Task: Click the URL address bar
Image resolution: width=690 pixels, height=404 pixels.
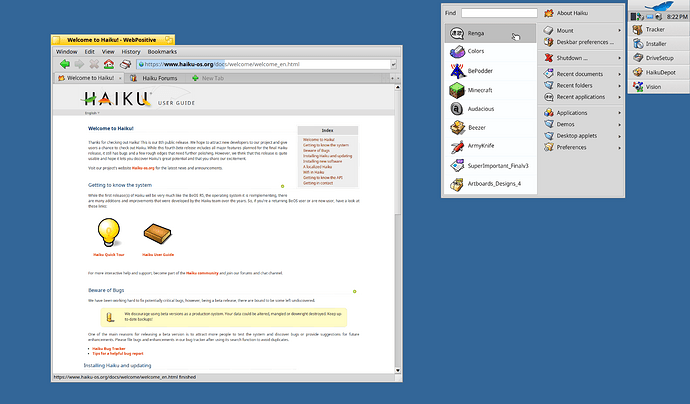Action: tap(263, 64)
